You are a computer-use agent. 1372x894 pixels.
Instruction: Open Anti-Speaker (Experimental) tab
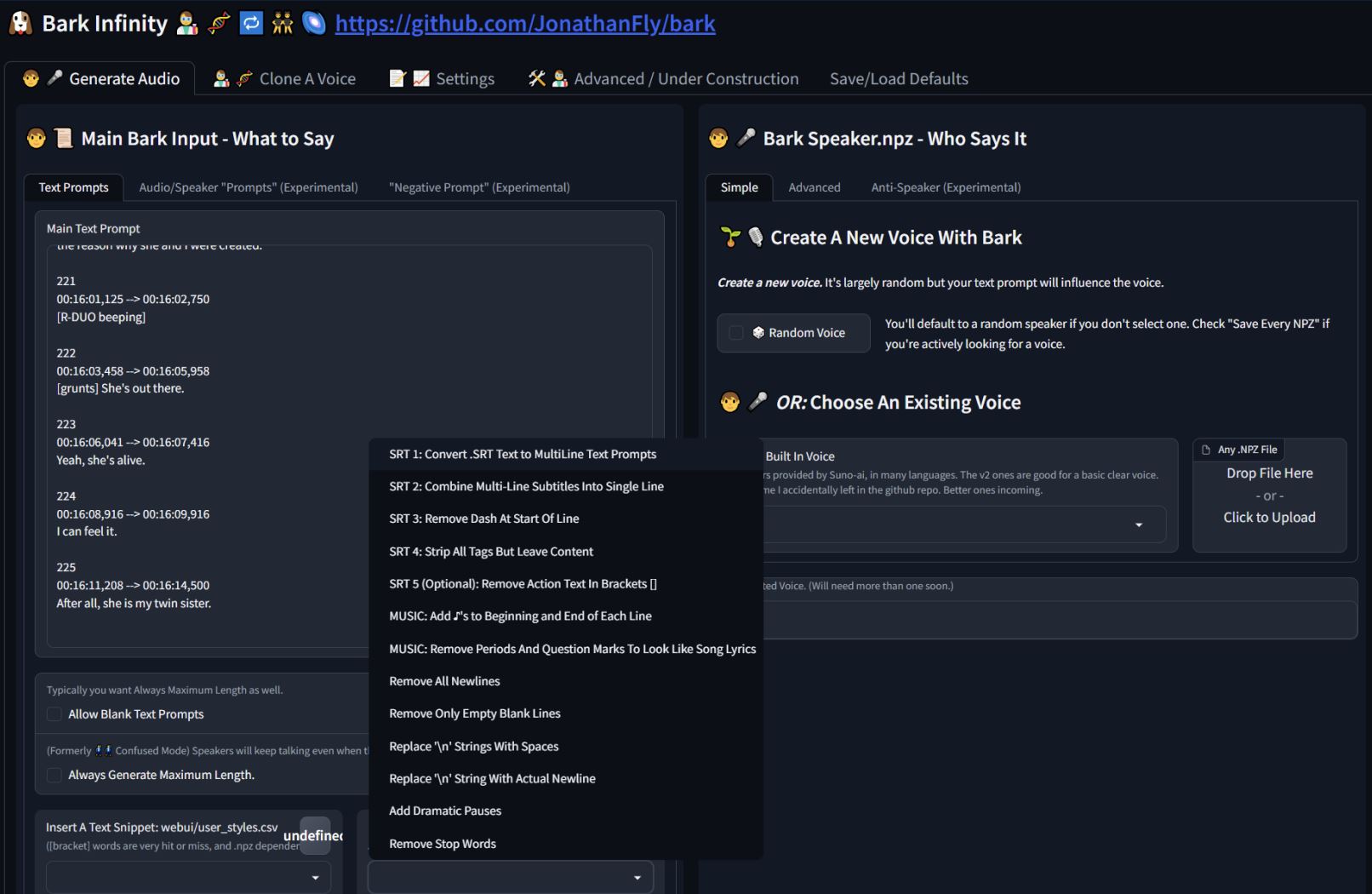point(946,187)
